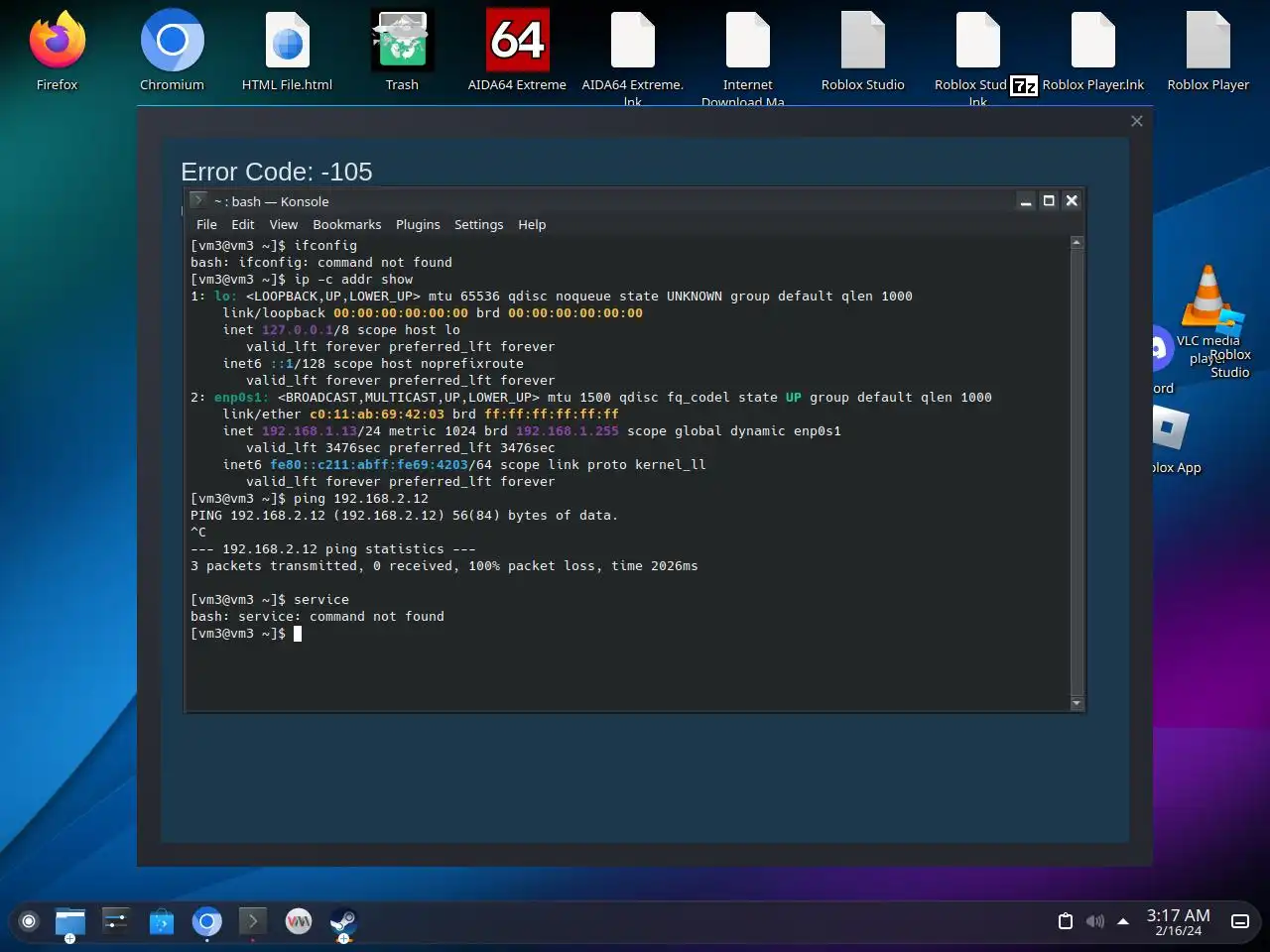Click the Konsole vertical scrollbar track
The width and height of the screenshot is (1270, 952).
pyautogui.click(x=1077, y=473)
